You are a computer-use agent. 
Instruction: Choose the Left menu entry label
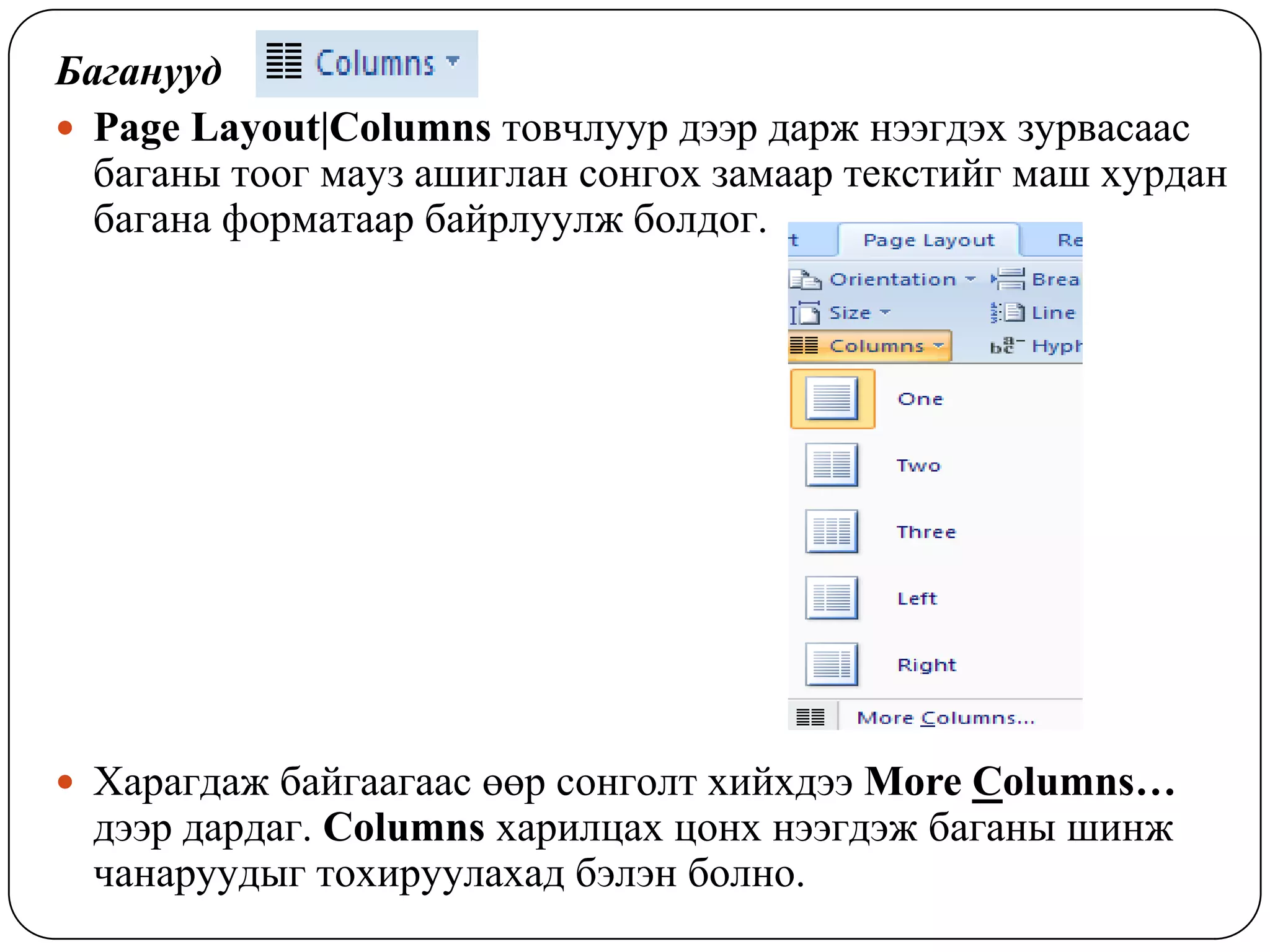tap(917, 598)
